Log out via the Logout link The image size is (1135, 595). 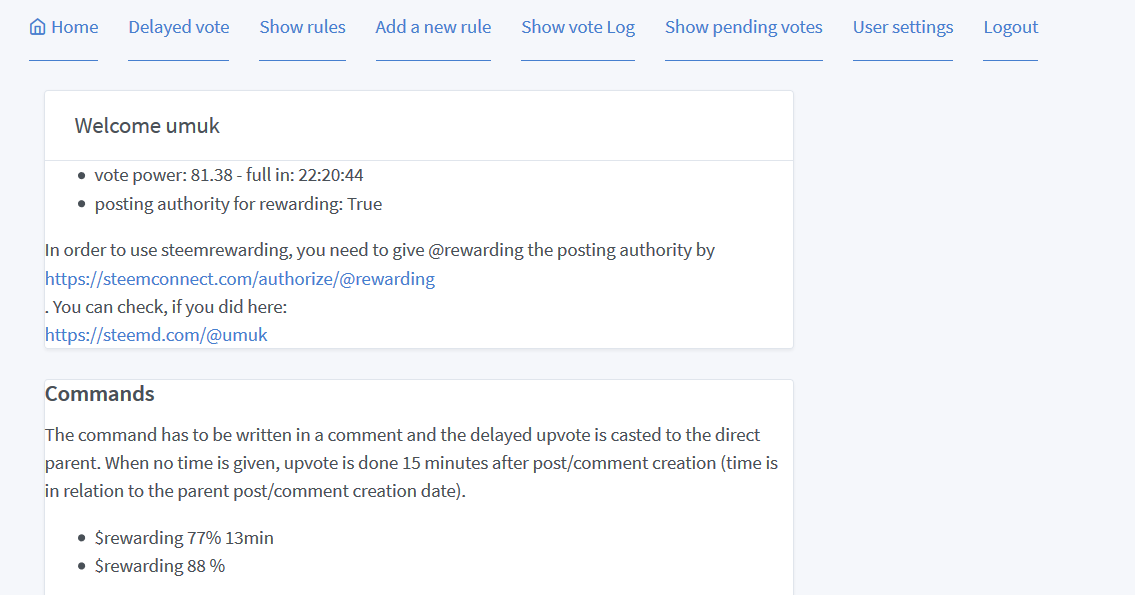tap(1010, 27)
